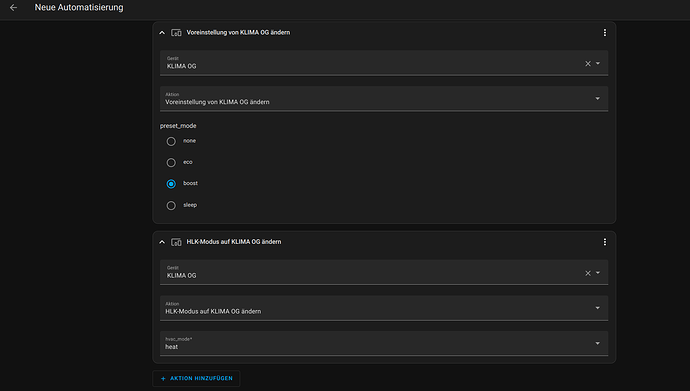Click device icon beside HLK-Modus auf KLIMA OG

tap(176, 242)
